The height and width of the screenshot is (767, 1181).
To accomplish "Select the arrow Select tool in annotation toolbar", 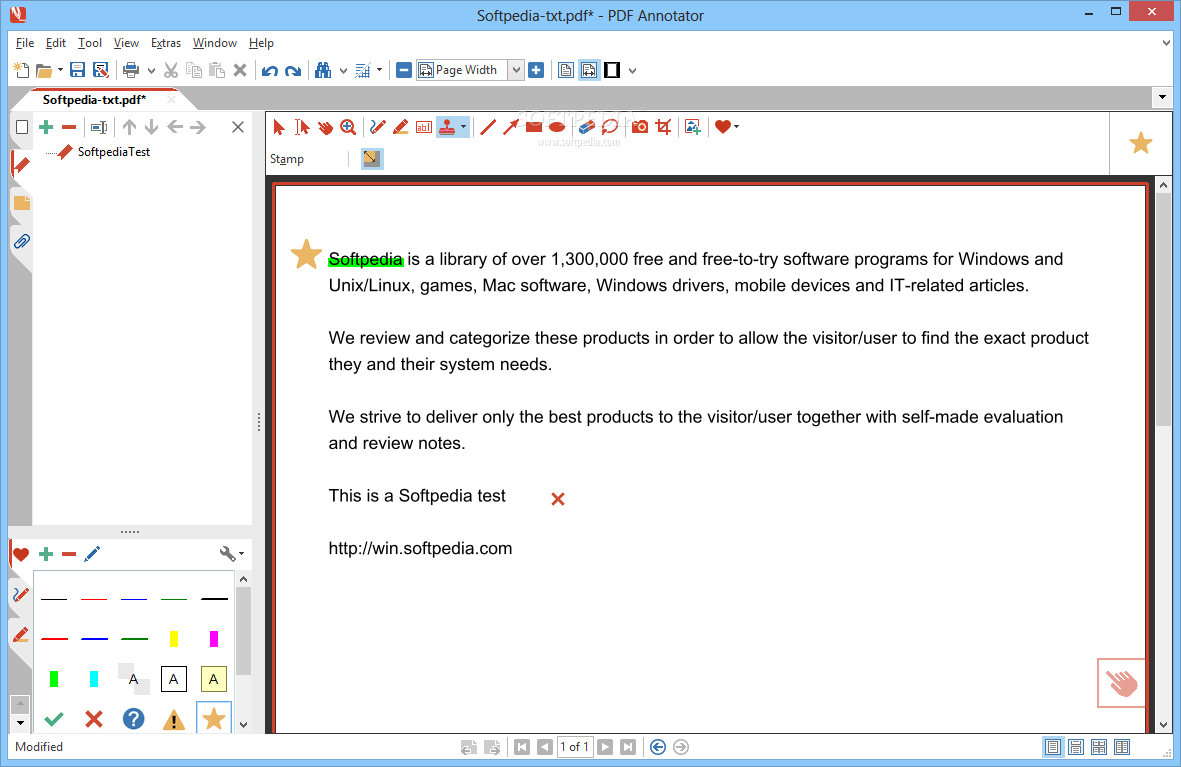I will pos(279,127).
